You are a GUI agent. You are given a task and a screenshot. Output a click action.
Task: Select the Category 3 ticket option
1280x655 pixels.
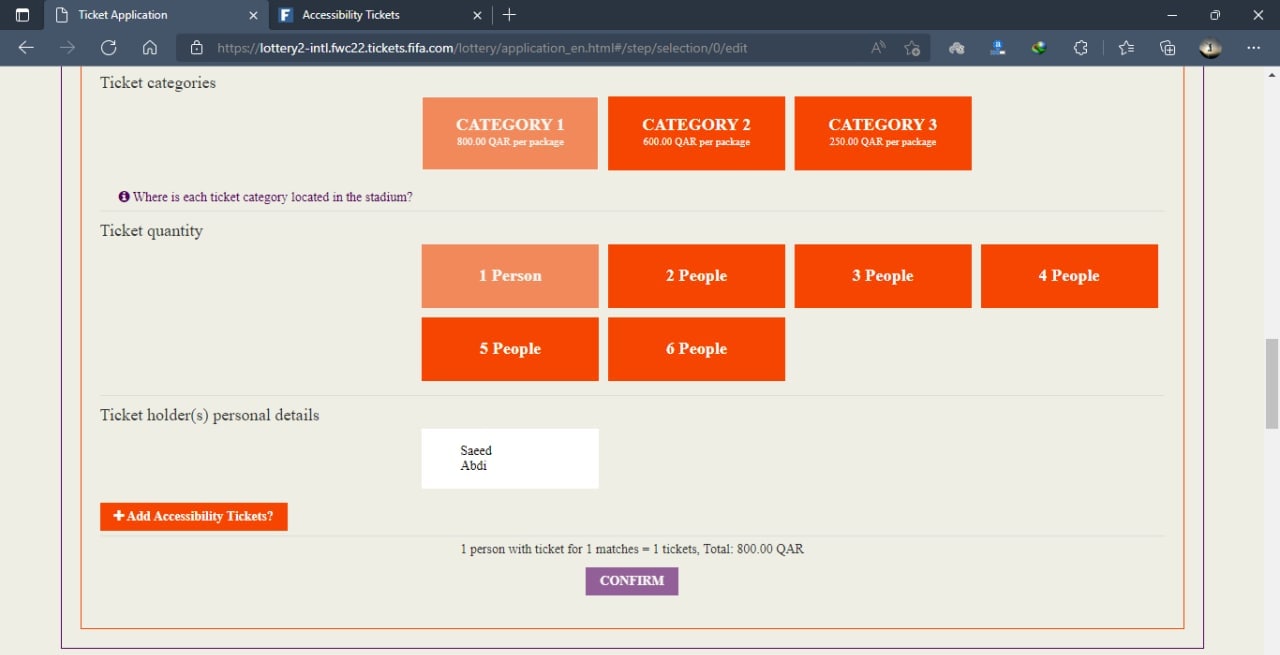(882, 133)
